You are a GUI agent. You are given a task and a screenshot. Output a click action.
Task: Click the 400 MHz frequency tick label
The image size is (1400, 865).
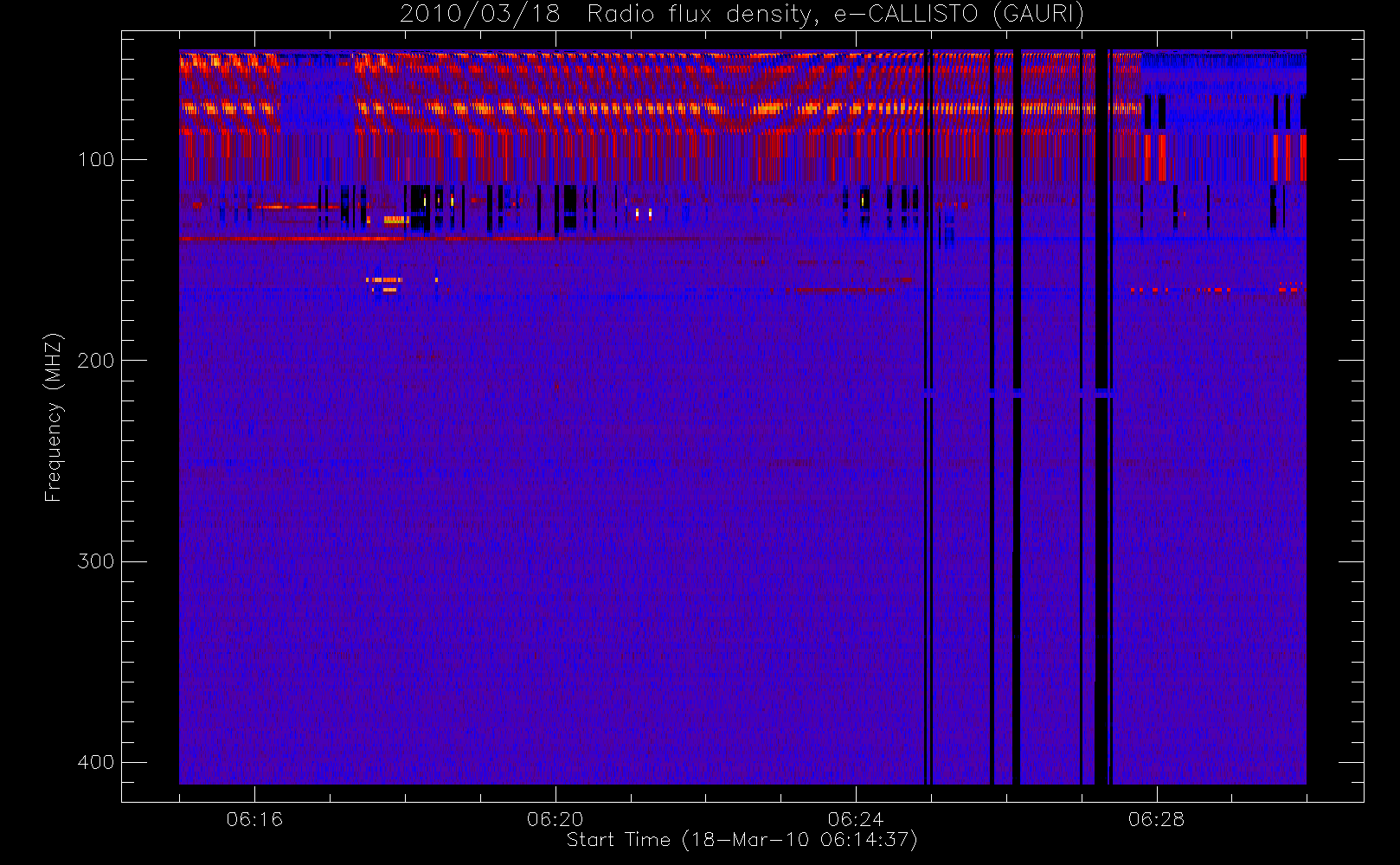(x=96, y=762)
